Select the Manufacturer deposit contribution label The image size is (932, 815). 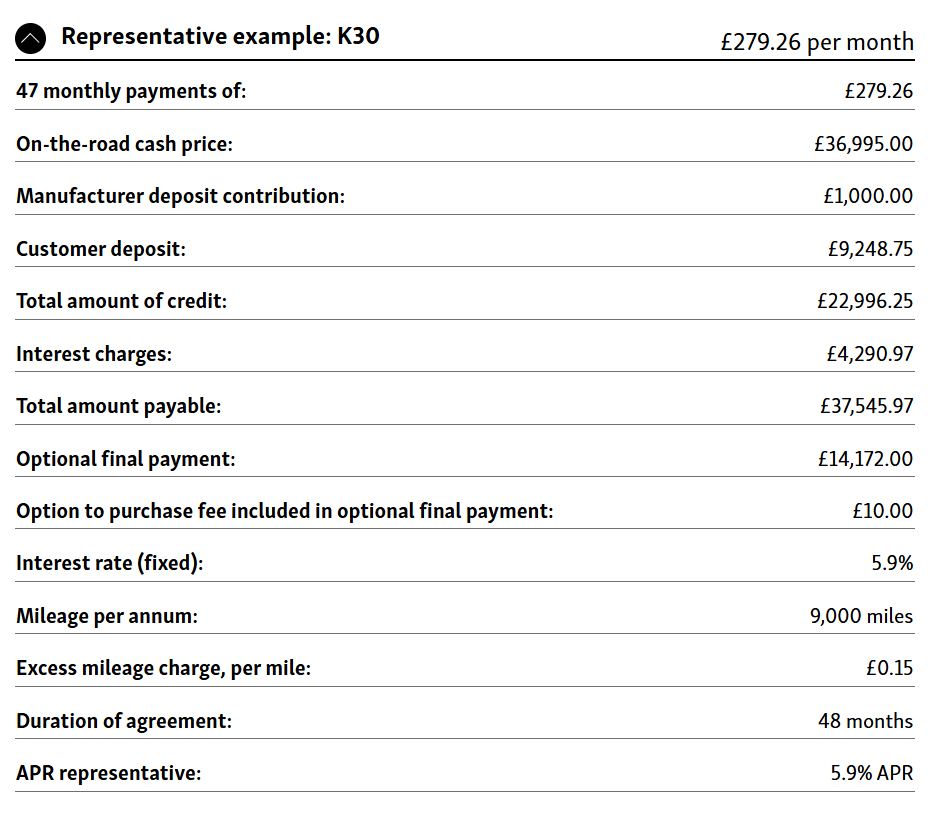click(180, 196)
